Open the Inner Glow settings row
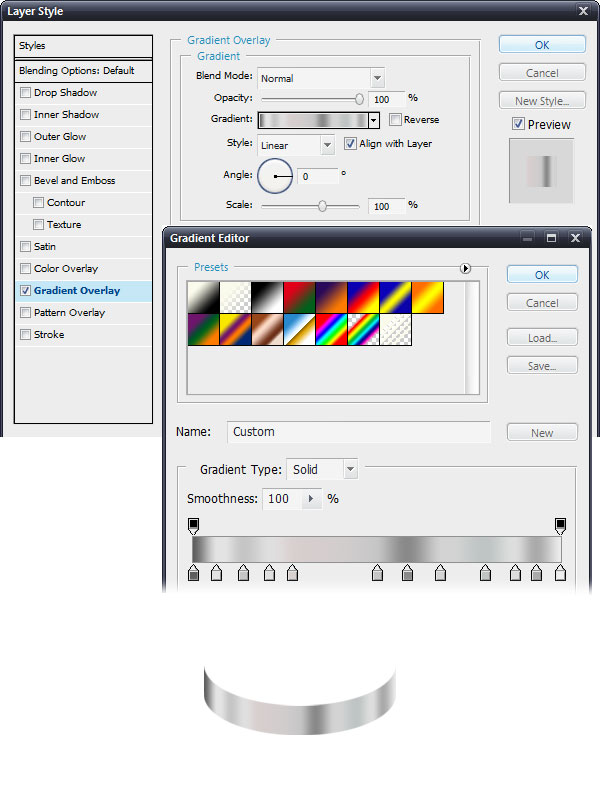This screenshot has width=600, height=800. click(x=83, y=159)
